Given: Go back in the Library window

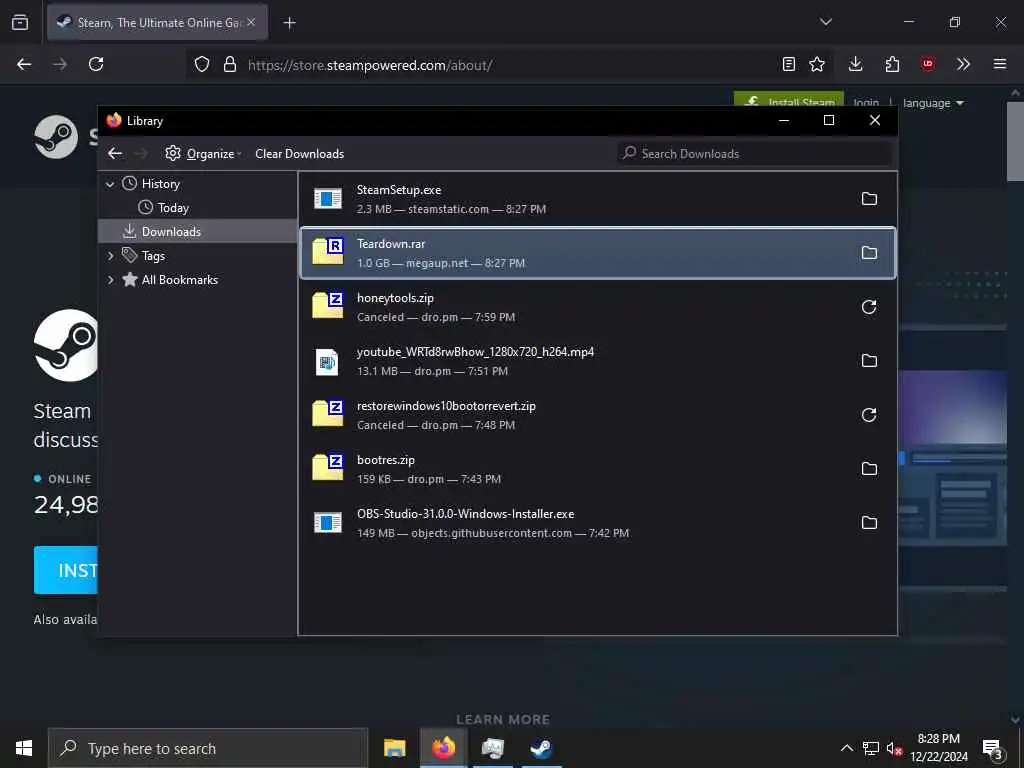Looking at the screenshot, I should click(115, 153).
